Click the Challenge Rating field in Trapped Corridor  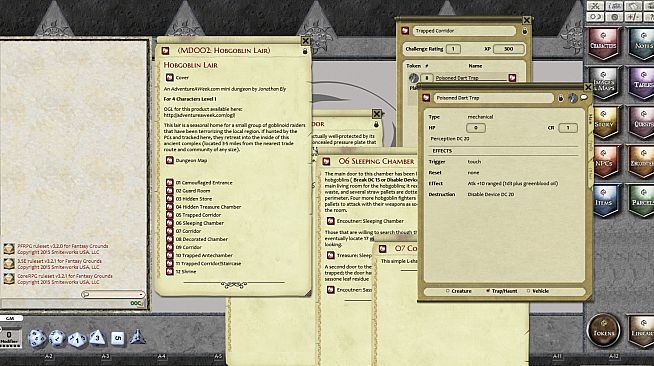pos(453,49)
